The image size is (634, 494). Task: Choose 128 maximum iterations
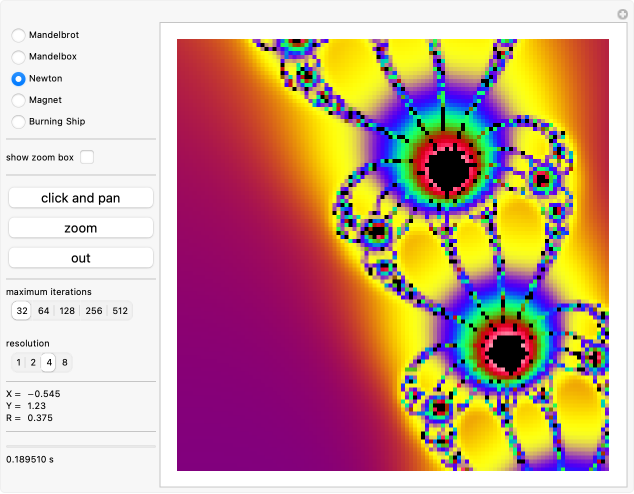(x=68, y=311)
